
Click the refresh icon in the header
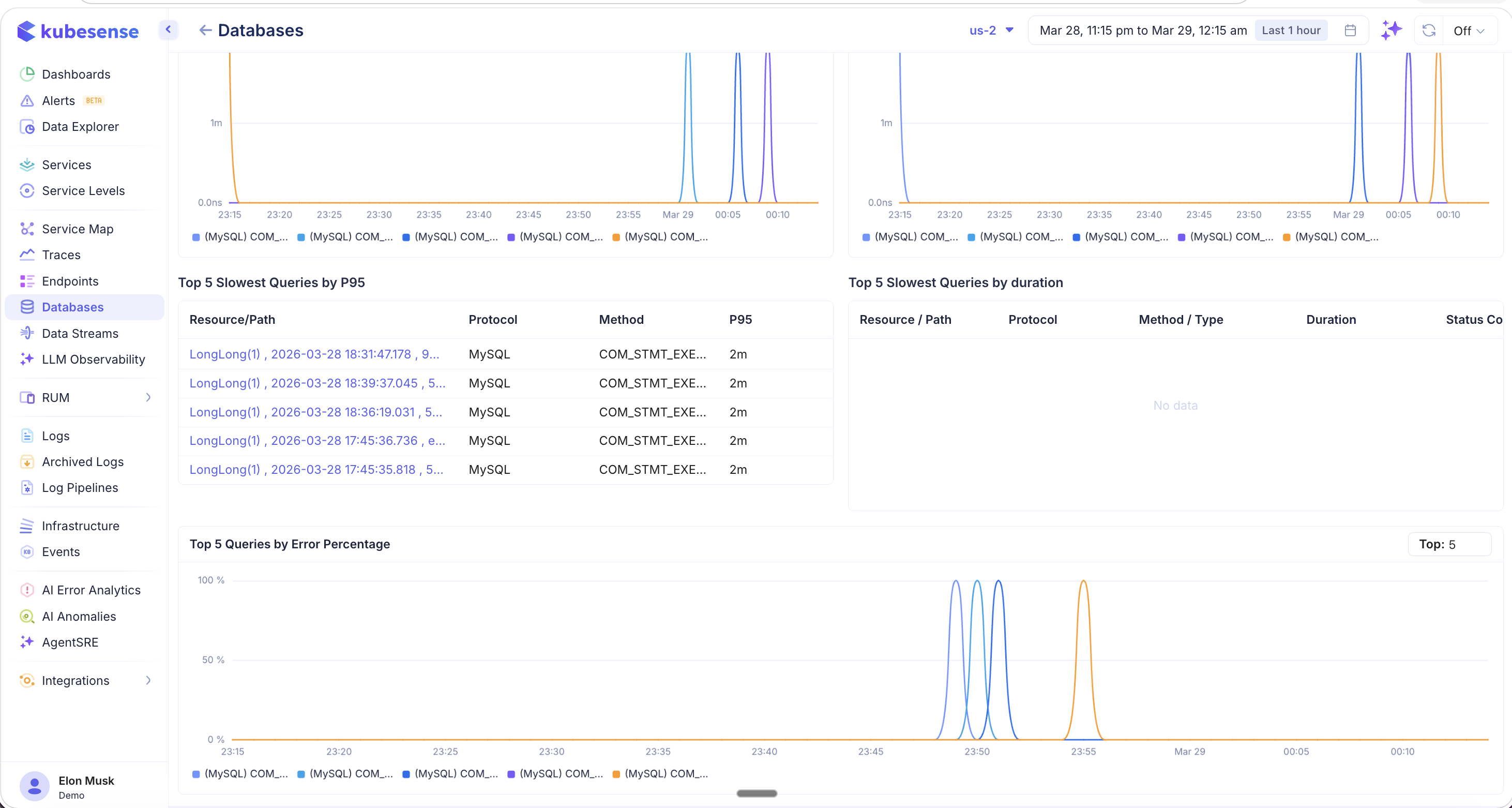pyautogui.click(x=1429, y=30)
